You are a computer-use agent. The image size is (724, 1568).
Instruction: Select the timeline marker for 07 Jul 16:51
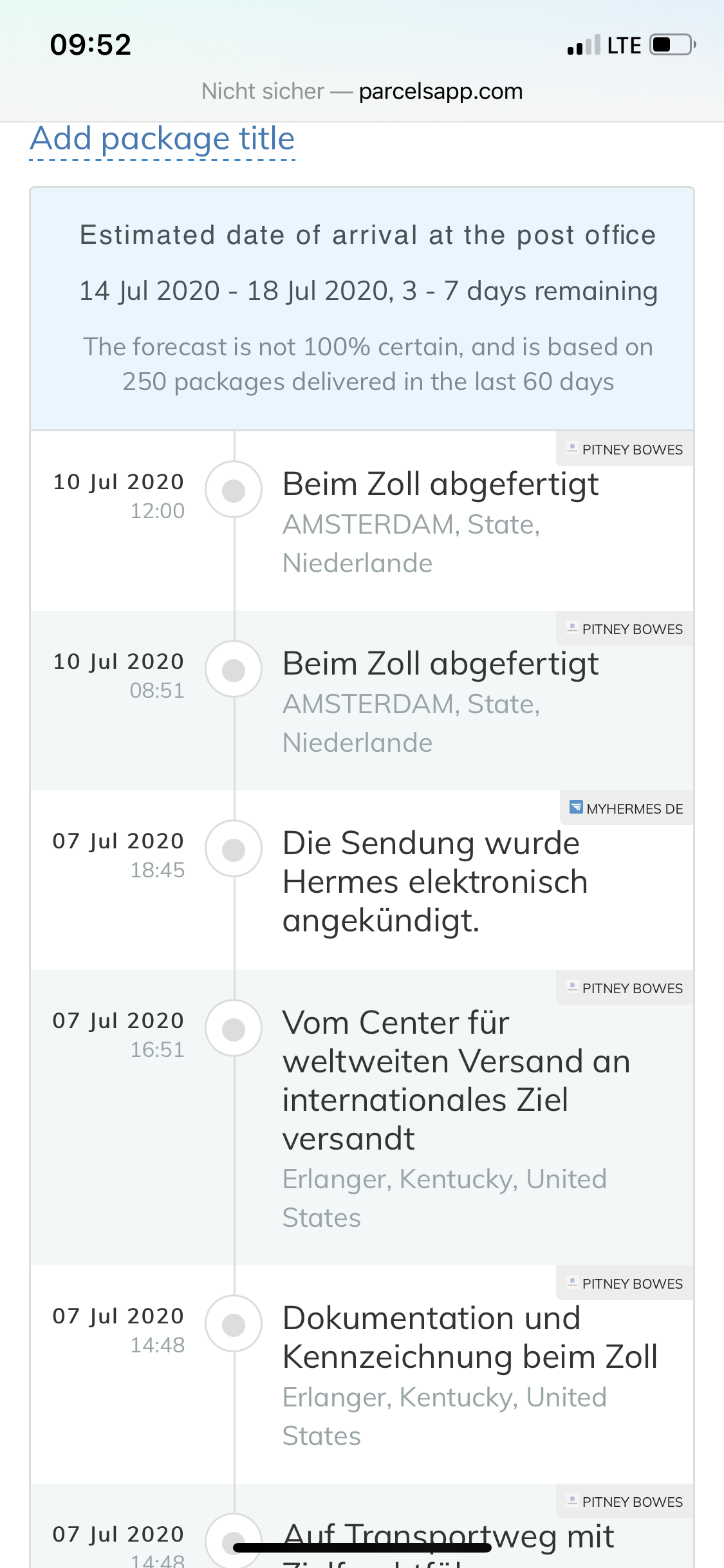pos(234,1029)
